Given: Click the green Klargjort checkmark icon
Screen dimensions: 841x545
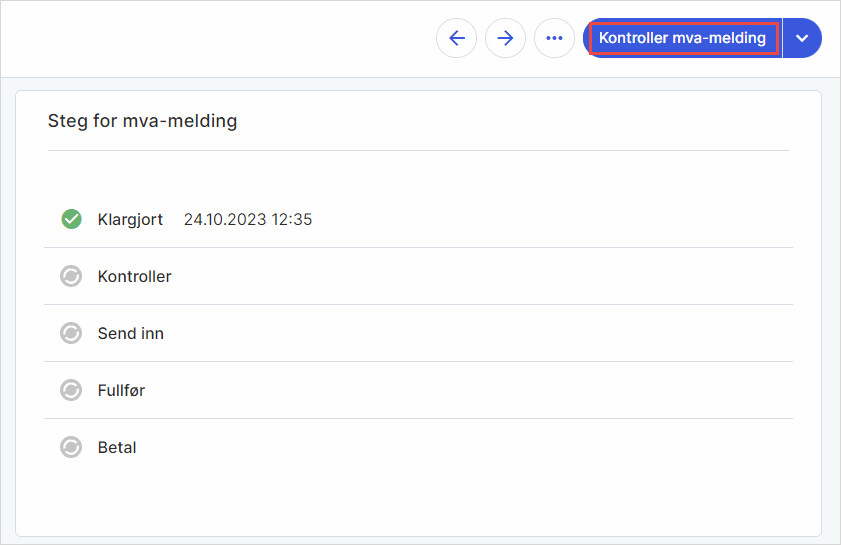Looking at the screenshot, I should click(71, 219).
